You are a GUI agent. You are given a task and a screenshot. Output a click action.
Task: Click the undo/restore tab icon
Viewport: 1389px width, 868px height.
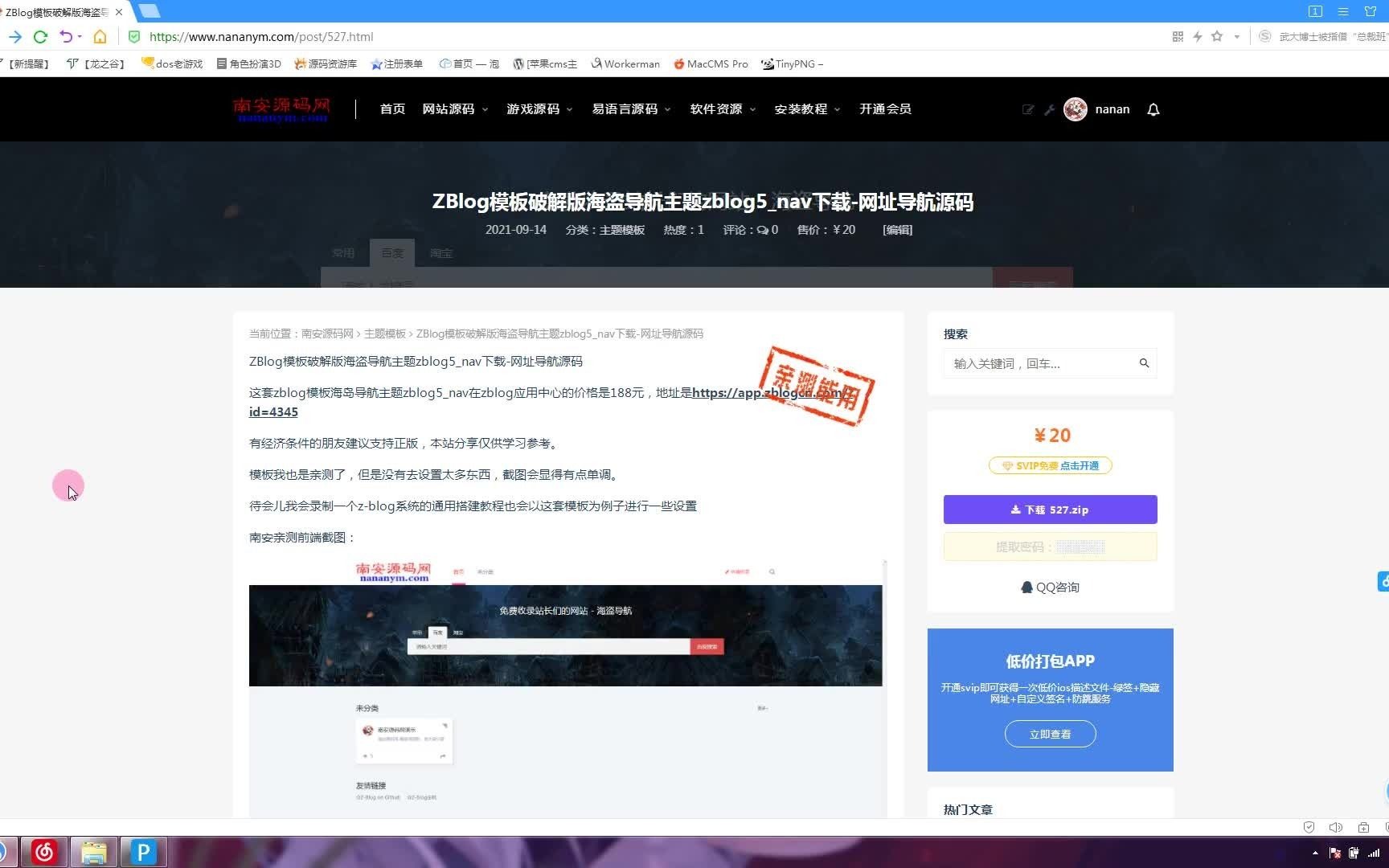pos(66,37)
